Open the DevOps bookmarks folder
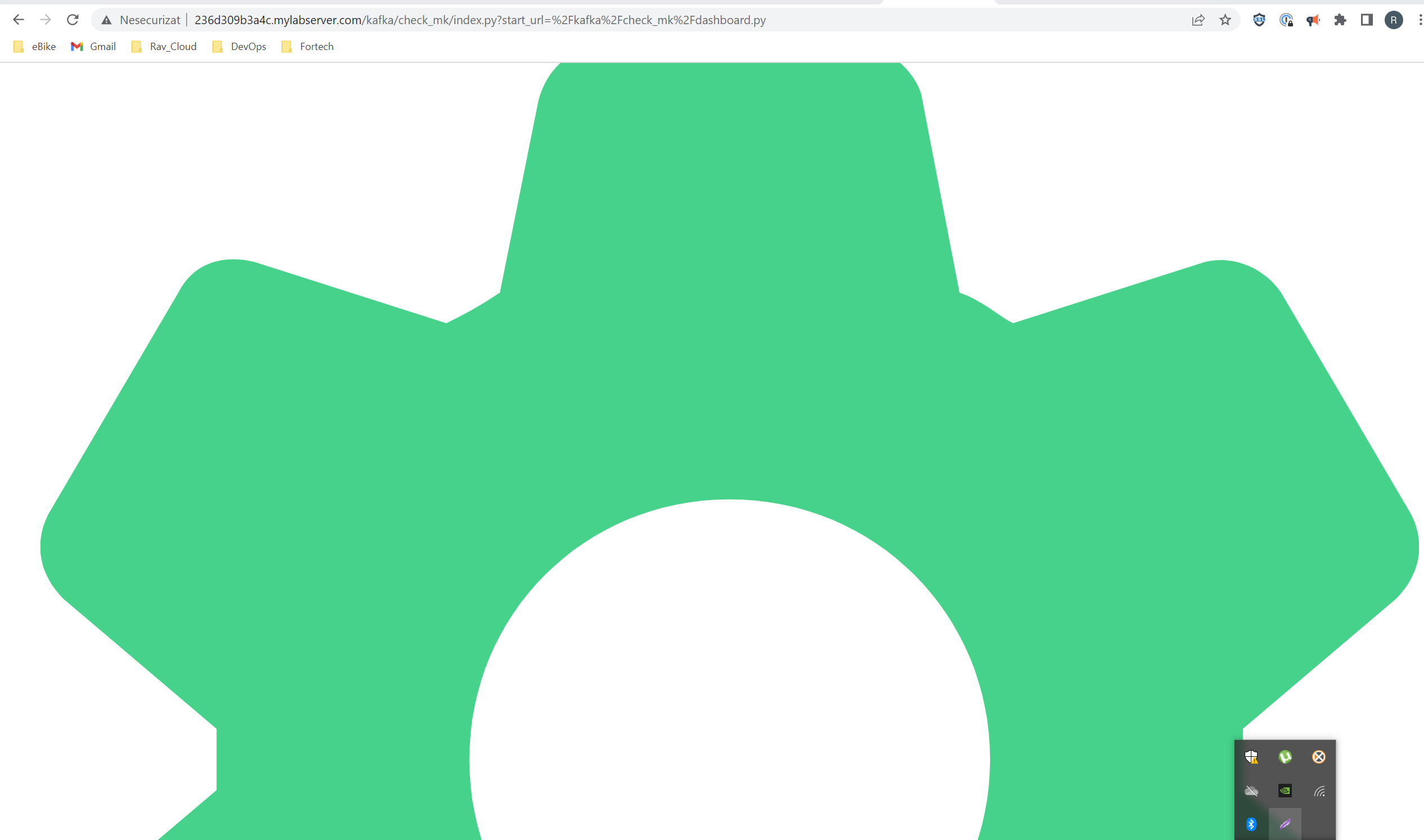The height and width of the screenshot is (840, 1424). 239,47
